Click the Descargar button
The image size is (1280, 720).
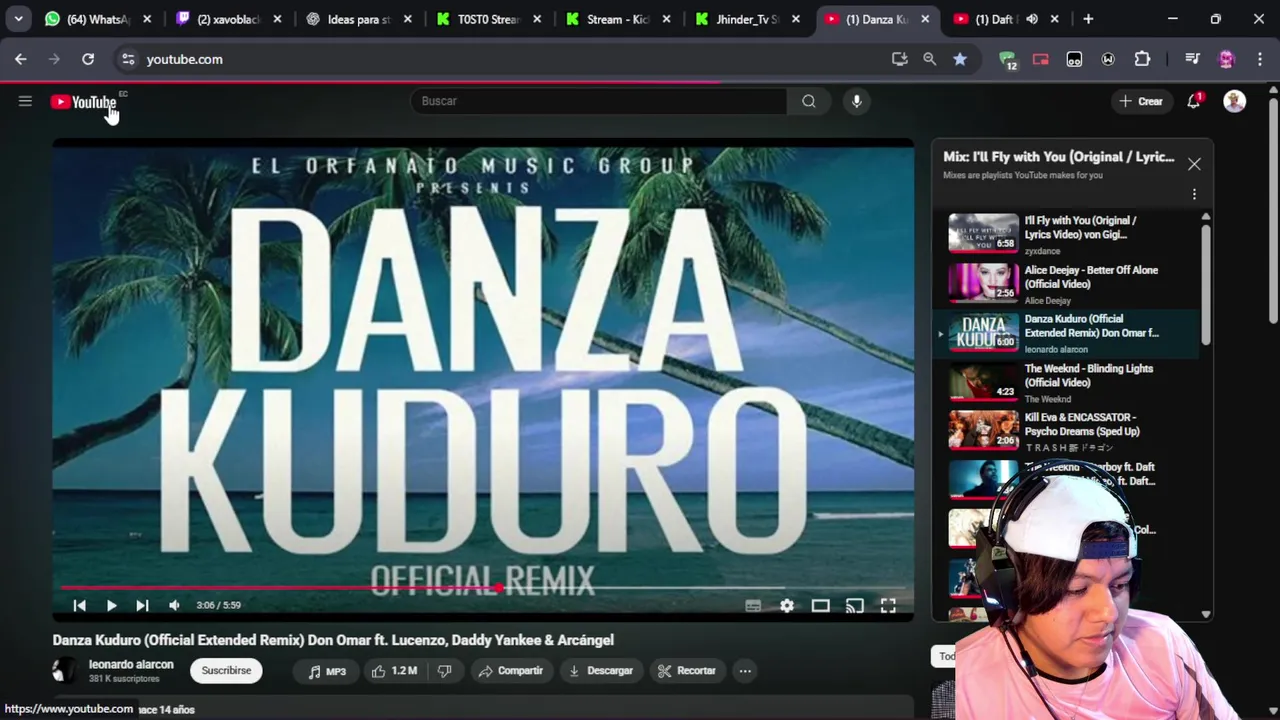[x=600, y=671]
